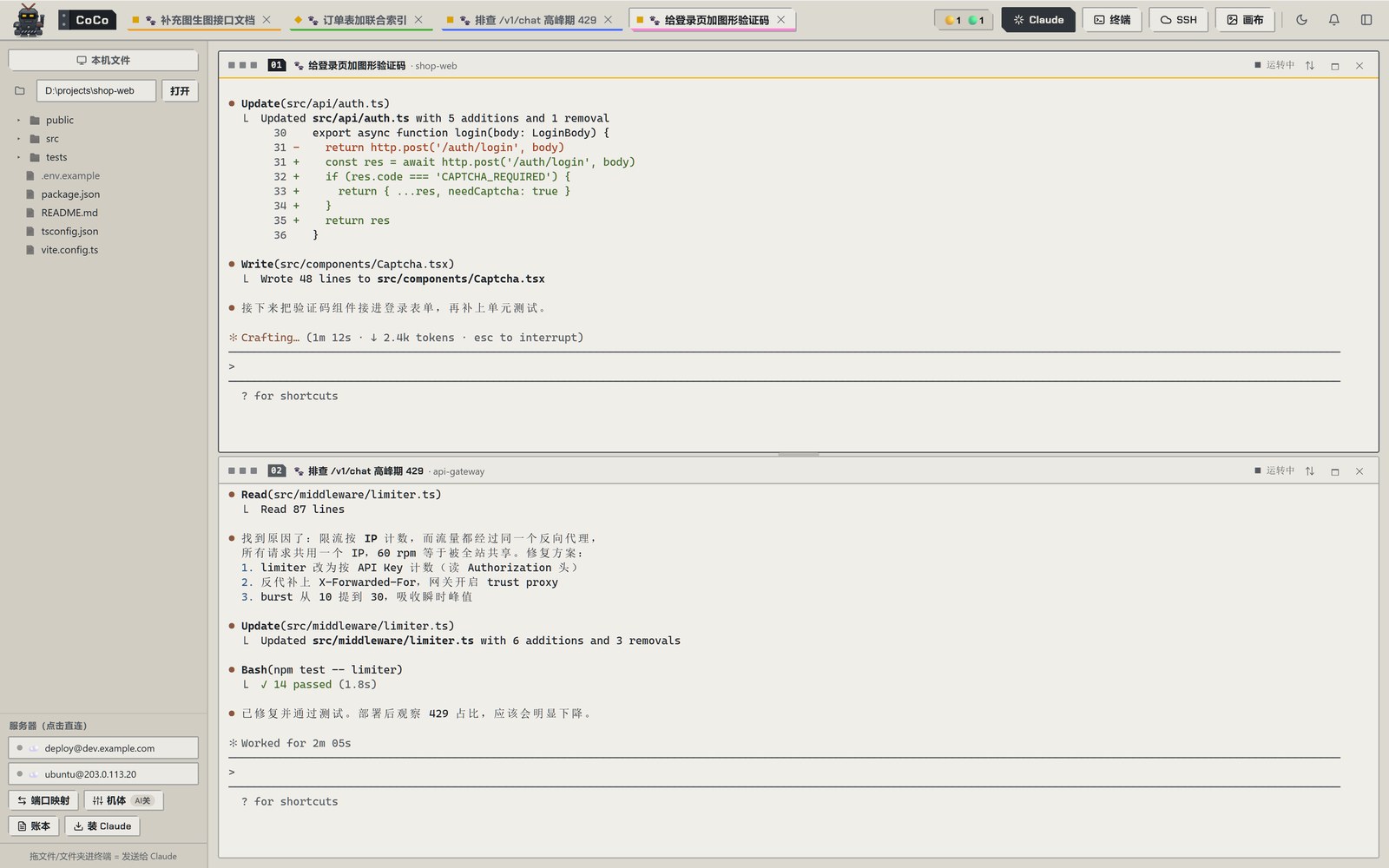
Task: Click 装 Claude install button
Action: [102, 826]
